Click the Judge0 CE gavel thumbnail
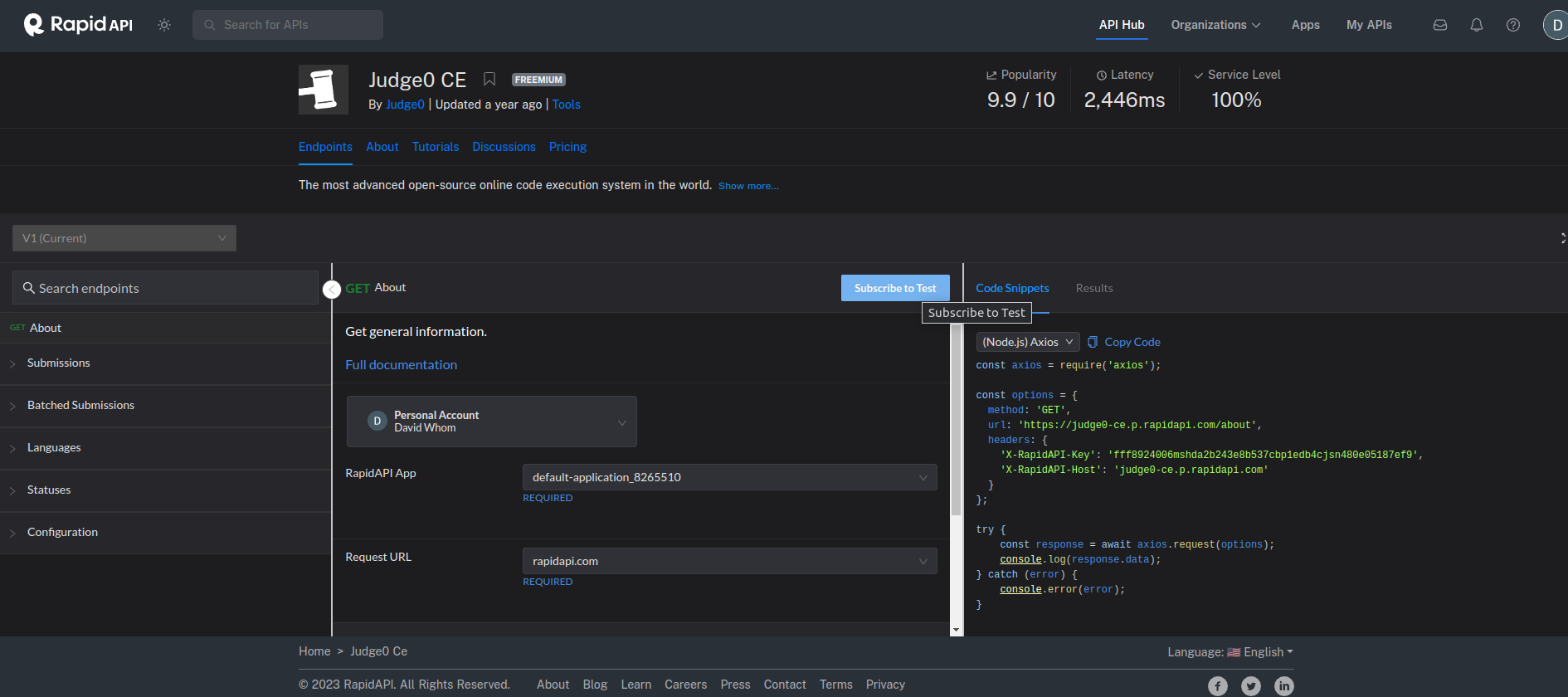The height and width of the screenshot is (697, 1568). 324,90
